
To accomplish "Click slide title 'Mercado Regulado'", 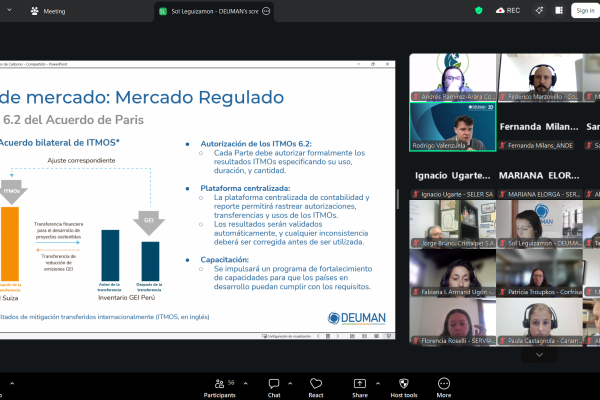I will [x=199, y=97].
